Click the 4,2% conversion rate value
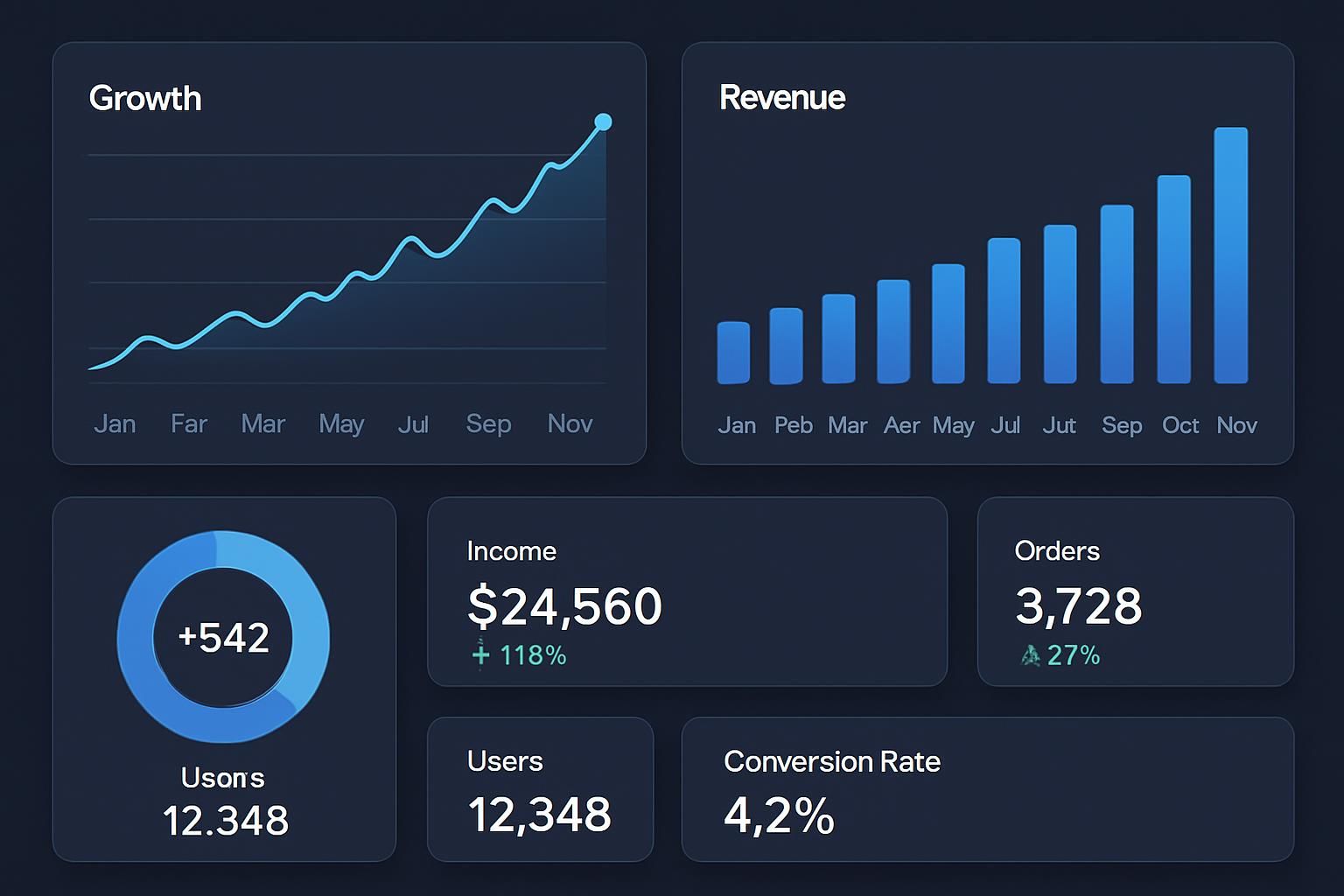Screen dimensions: 1344x896 pyautogui.click(x=779, y=815)
